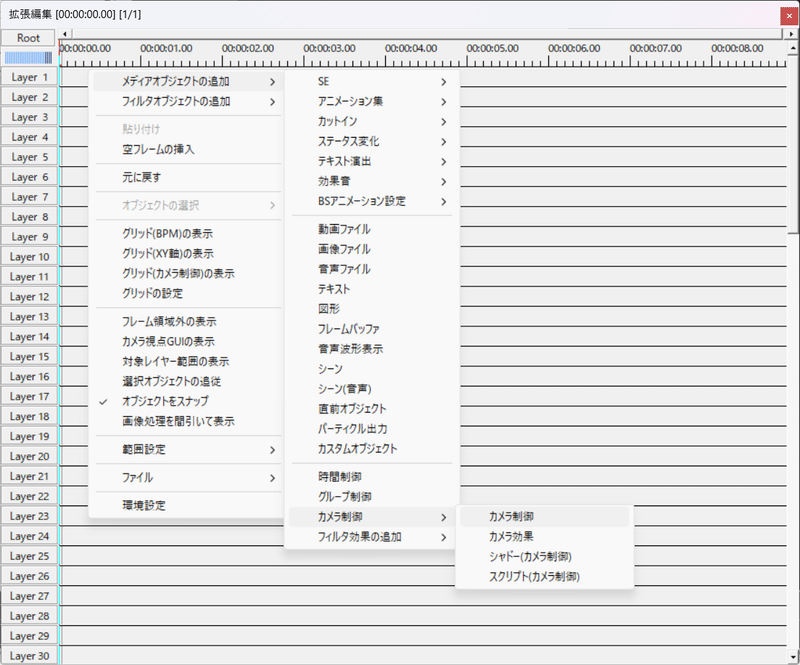Add シーン object
This screenshot has width=800, height=665.
(x=372, y=368)
